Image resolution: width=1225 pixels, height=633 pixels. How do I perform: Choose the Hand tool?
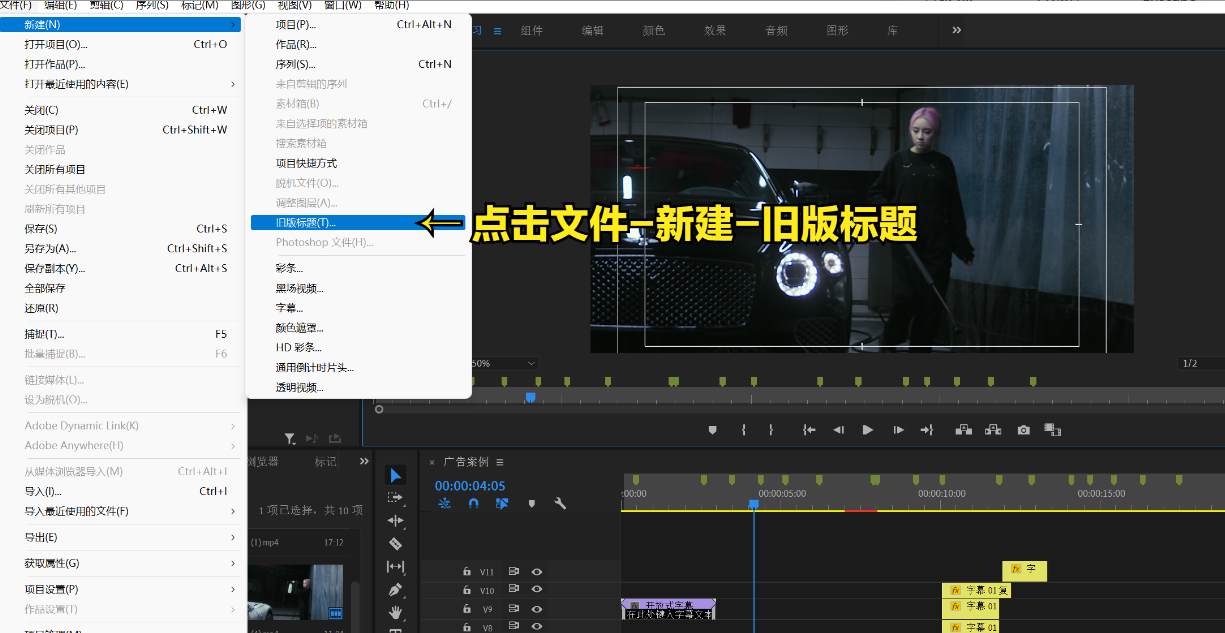coord(395,612)
